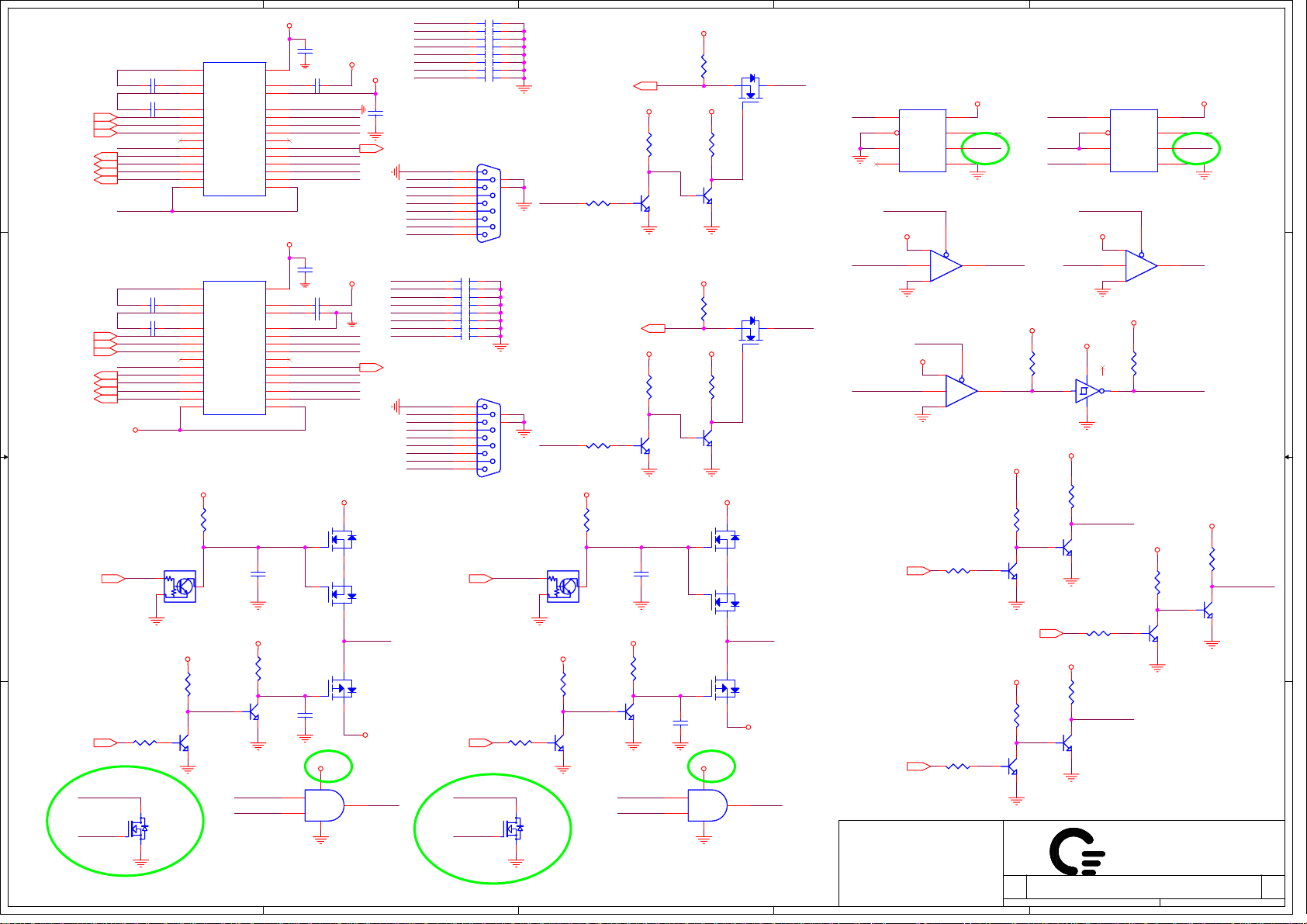Select the lower DB9 connector symbol
The width and height of the screenshot is (1307, 924).
tap(489, 438)
